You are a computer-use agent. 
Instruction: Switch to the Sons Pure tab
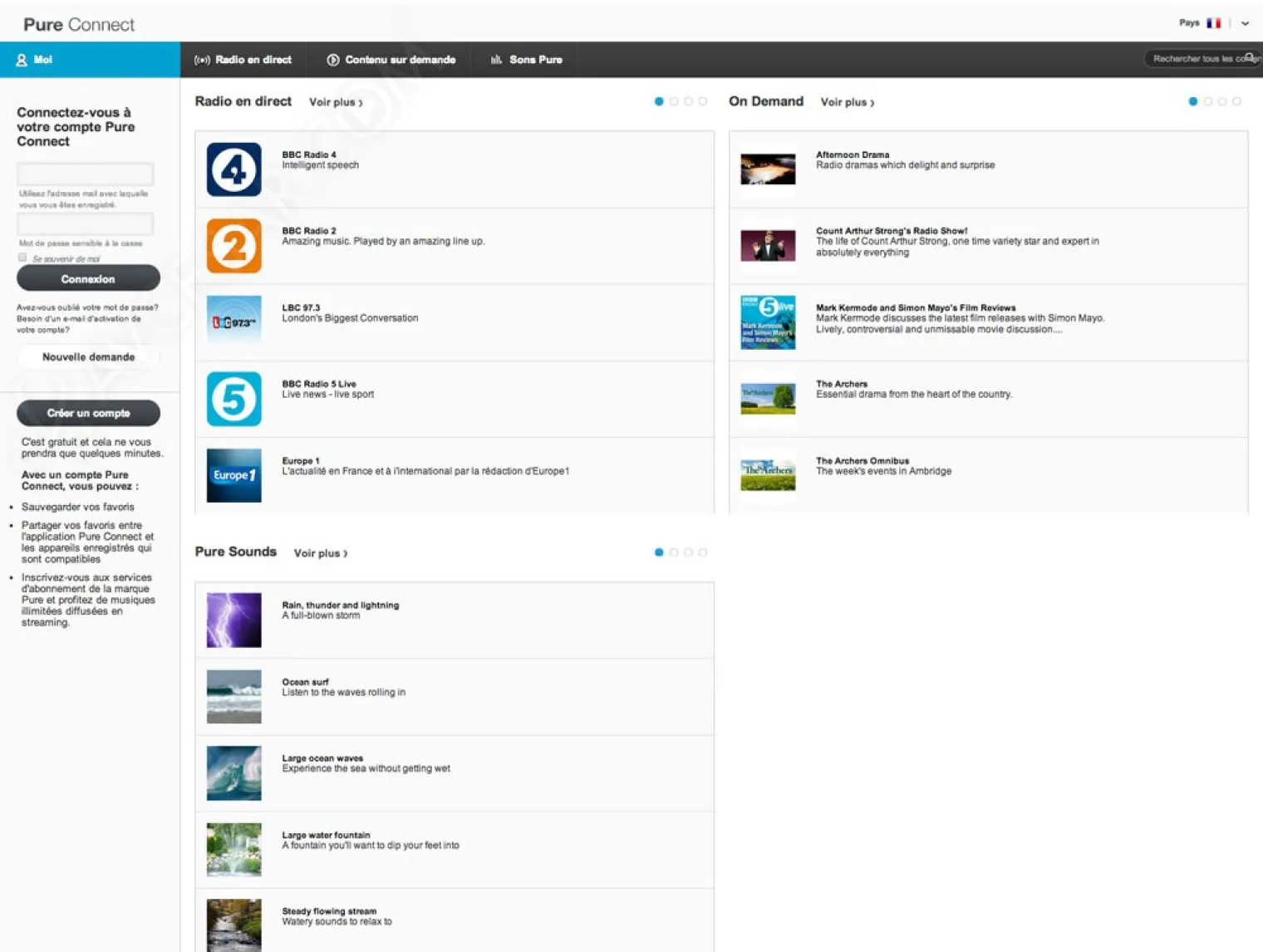(526, 60)
